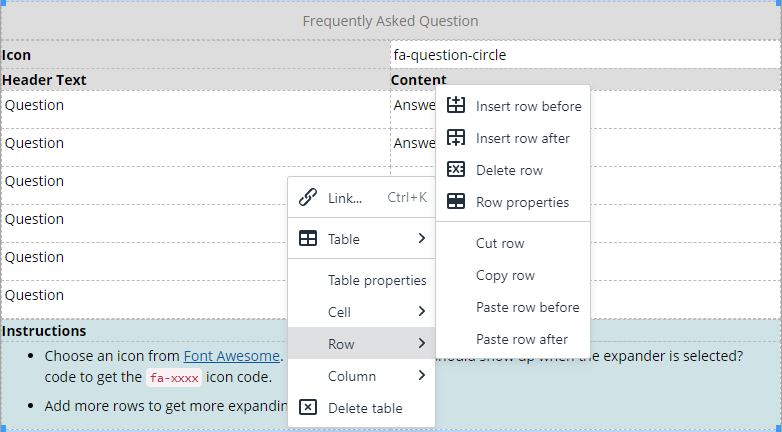Screen dimensions: 782x432
Task: Expand the Table submenu arrow
Action: click(422, 239)
